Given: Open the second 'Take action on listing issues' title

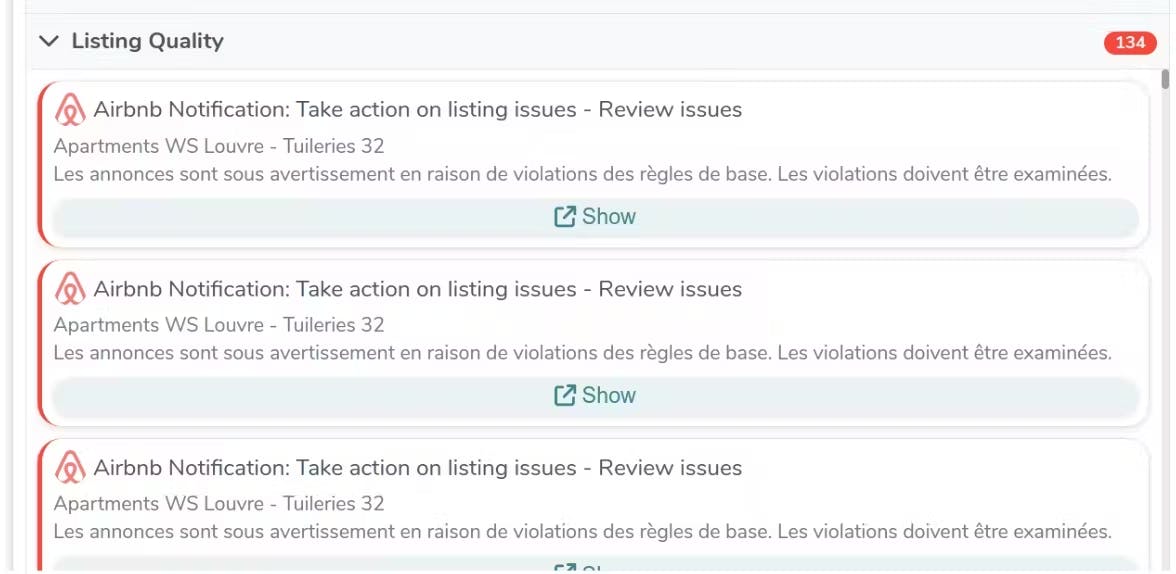Looking at the screenshot, I should [x=417, y=289].
